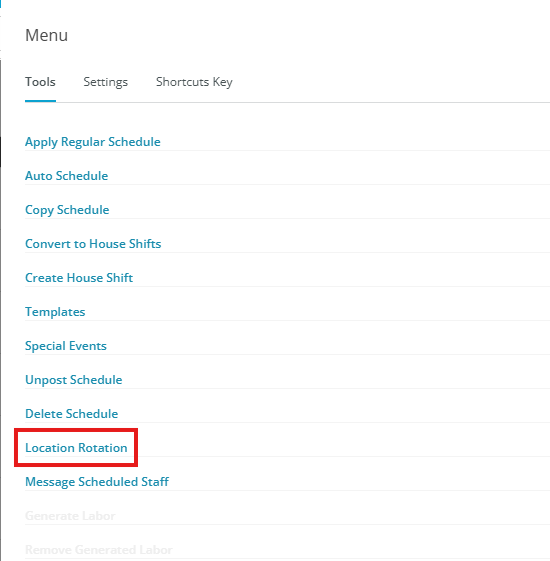Viewport: 550px width, 561px height.
Task: Click Delete Schedule in the tools list
Action: [72, 414]
